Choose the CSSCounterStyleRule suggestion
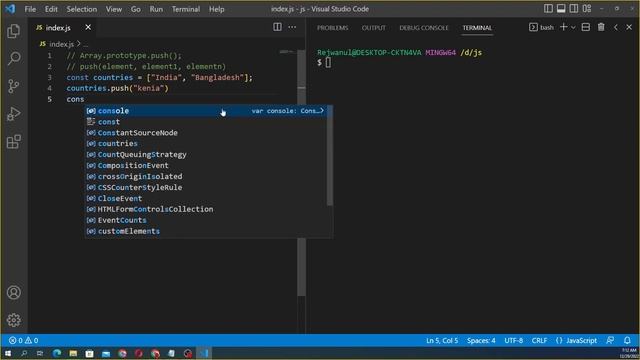This screenshot has height=360, width=640. coord(206,187)
